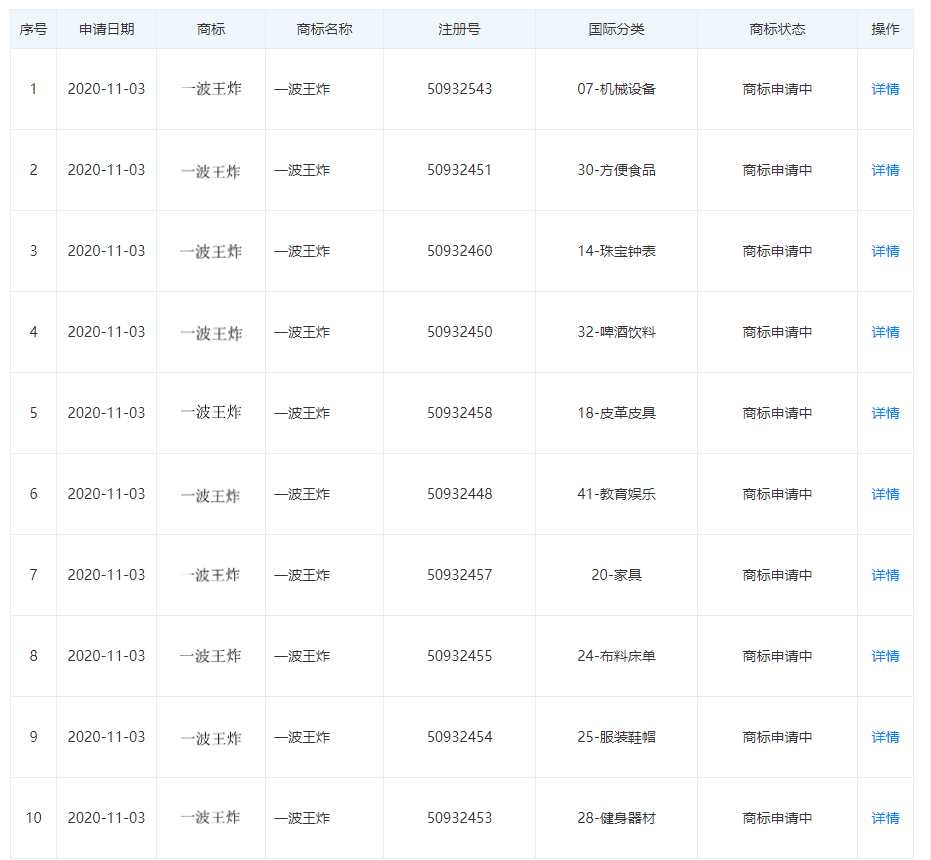Select the 注册号 column header
The image size is (931, 860).
click(x=459, y=29)
